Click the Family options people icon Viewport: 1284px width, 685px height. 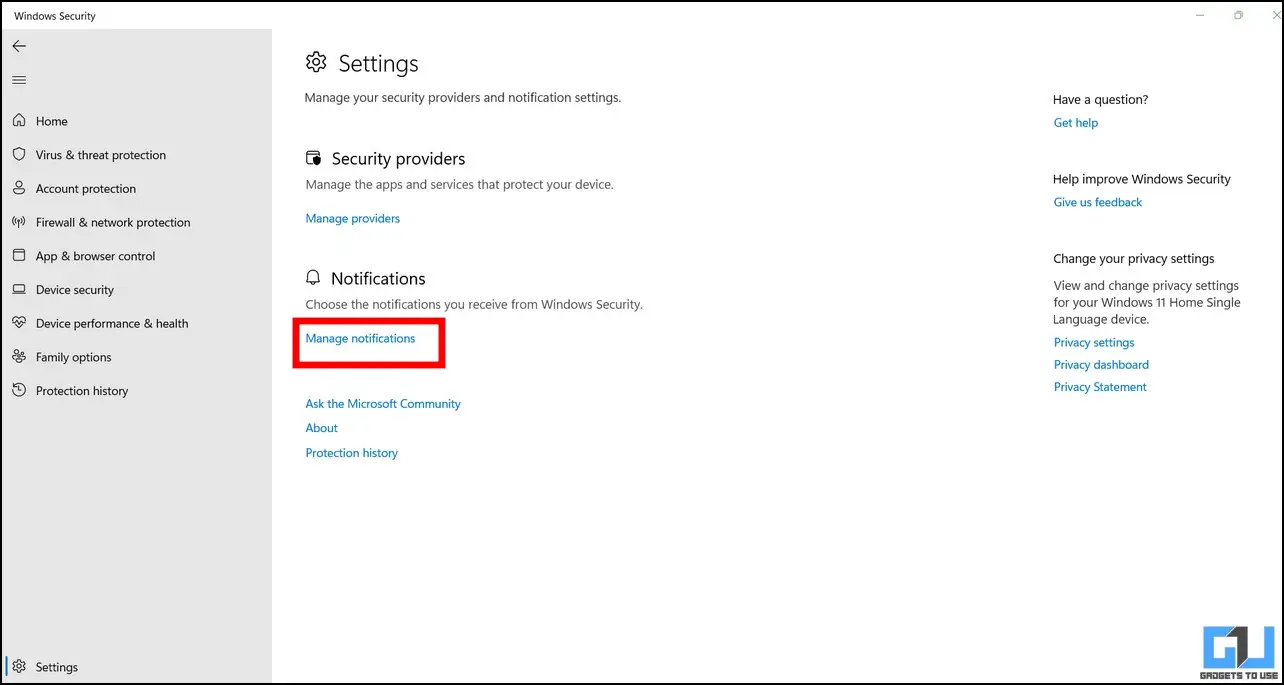19,357
